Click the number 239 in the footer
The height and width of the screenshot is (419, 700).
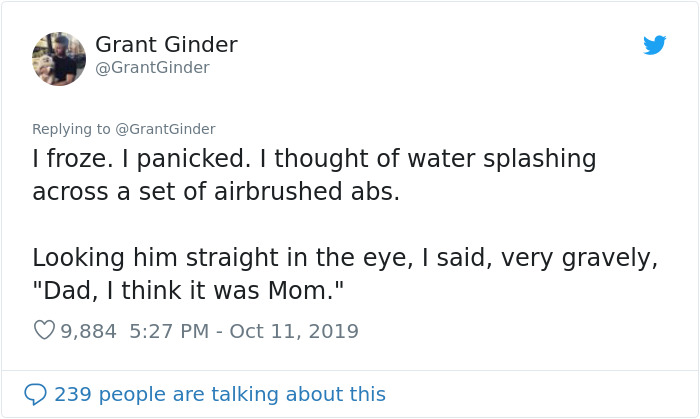(72, 394)
